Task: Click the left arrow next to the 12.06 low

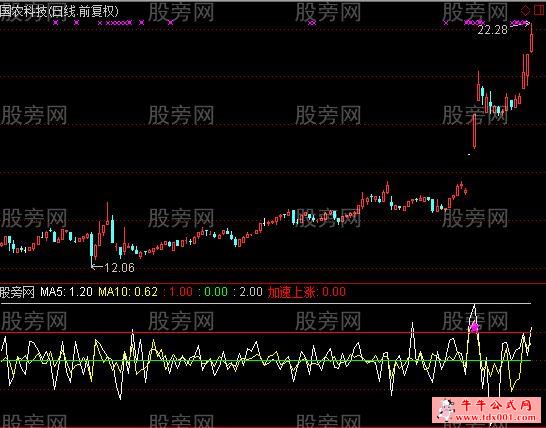Action: pyautogui.click(x=96, y=267)
